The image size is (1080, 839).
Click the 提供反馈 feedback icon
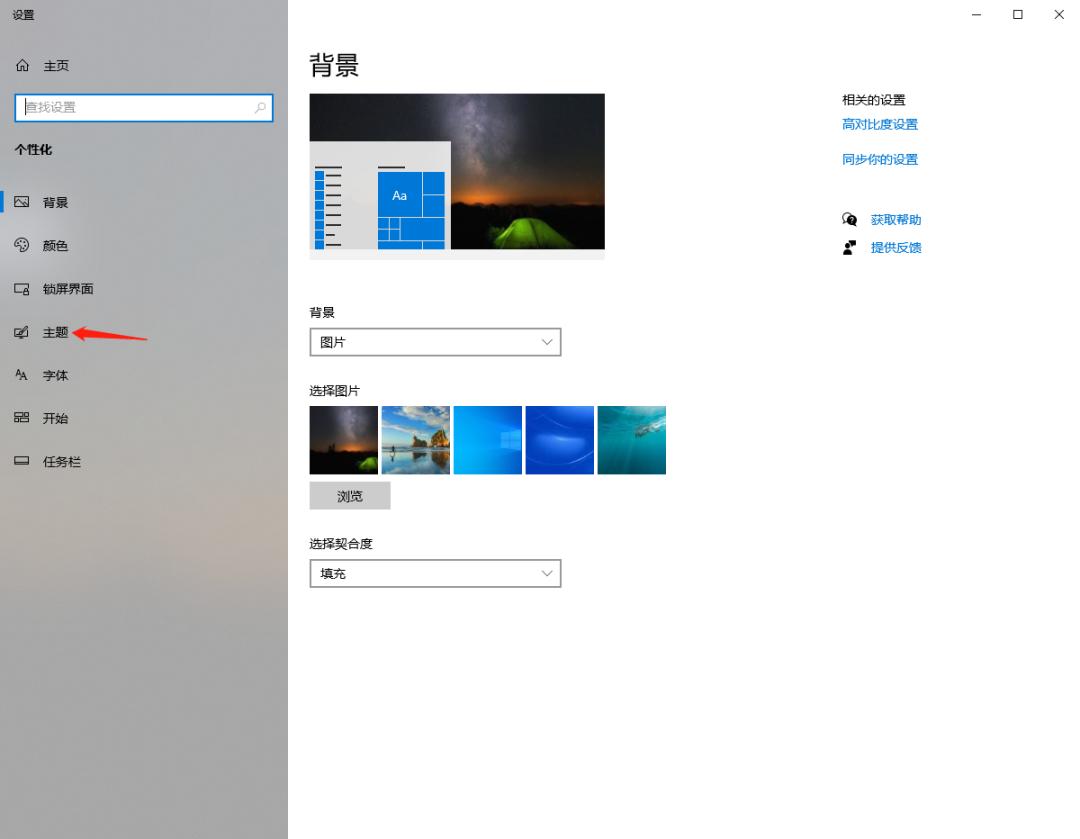849,247
